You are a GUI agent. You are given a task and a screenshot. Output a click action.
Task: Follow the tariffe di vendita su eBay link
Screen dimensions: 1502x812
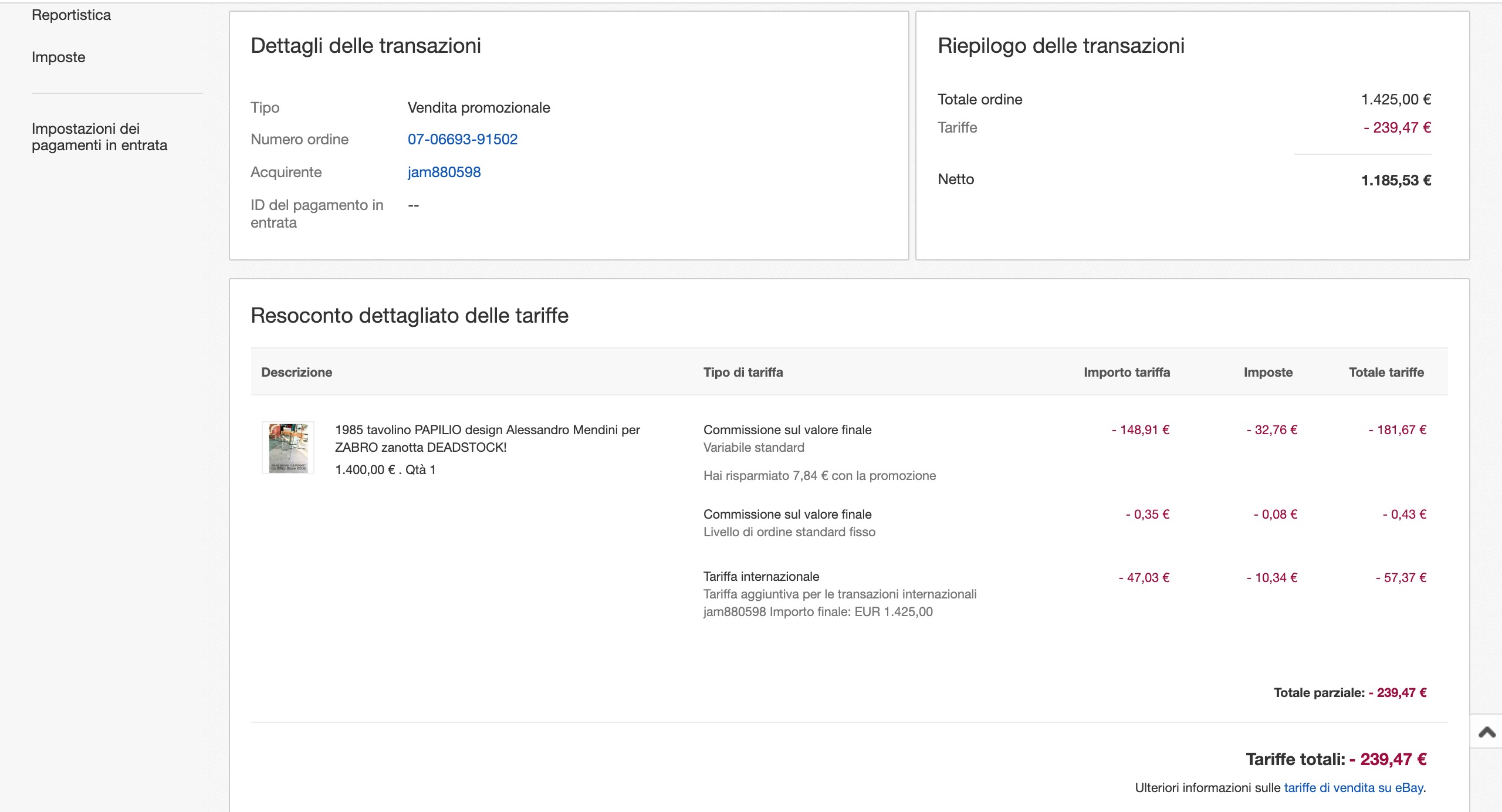click(x=1353, y=788)
